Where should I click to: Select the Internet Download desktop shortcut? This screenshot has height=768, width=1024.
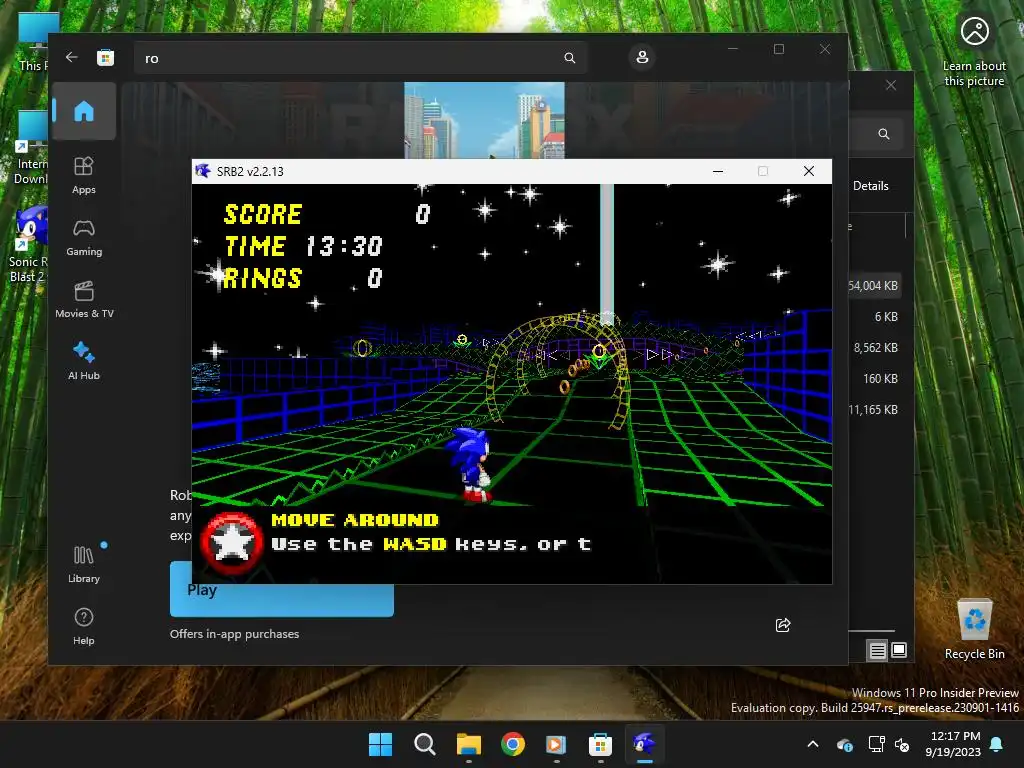[x=30, y=148]
